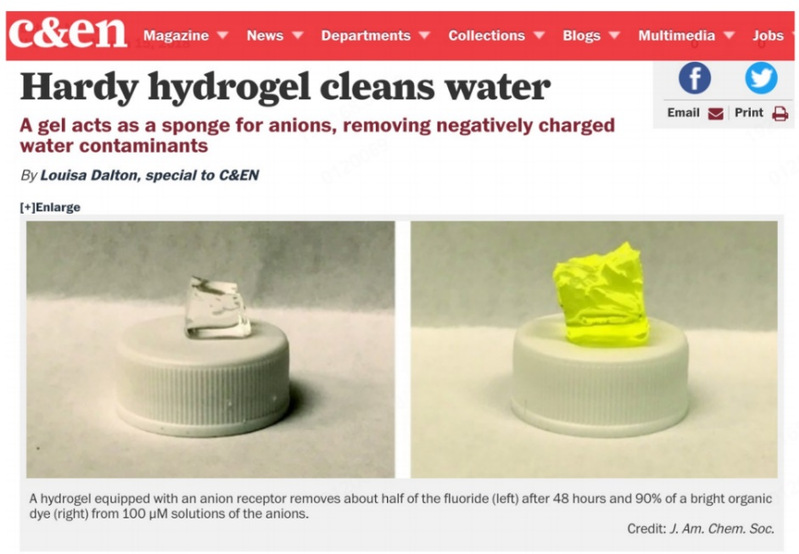Click the Print printer icon
The height and width of the screenshot is (554, 799).
point(780,113)
